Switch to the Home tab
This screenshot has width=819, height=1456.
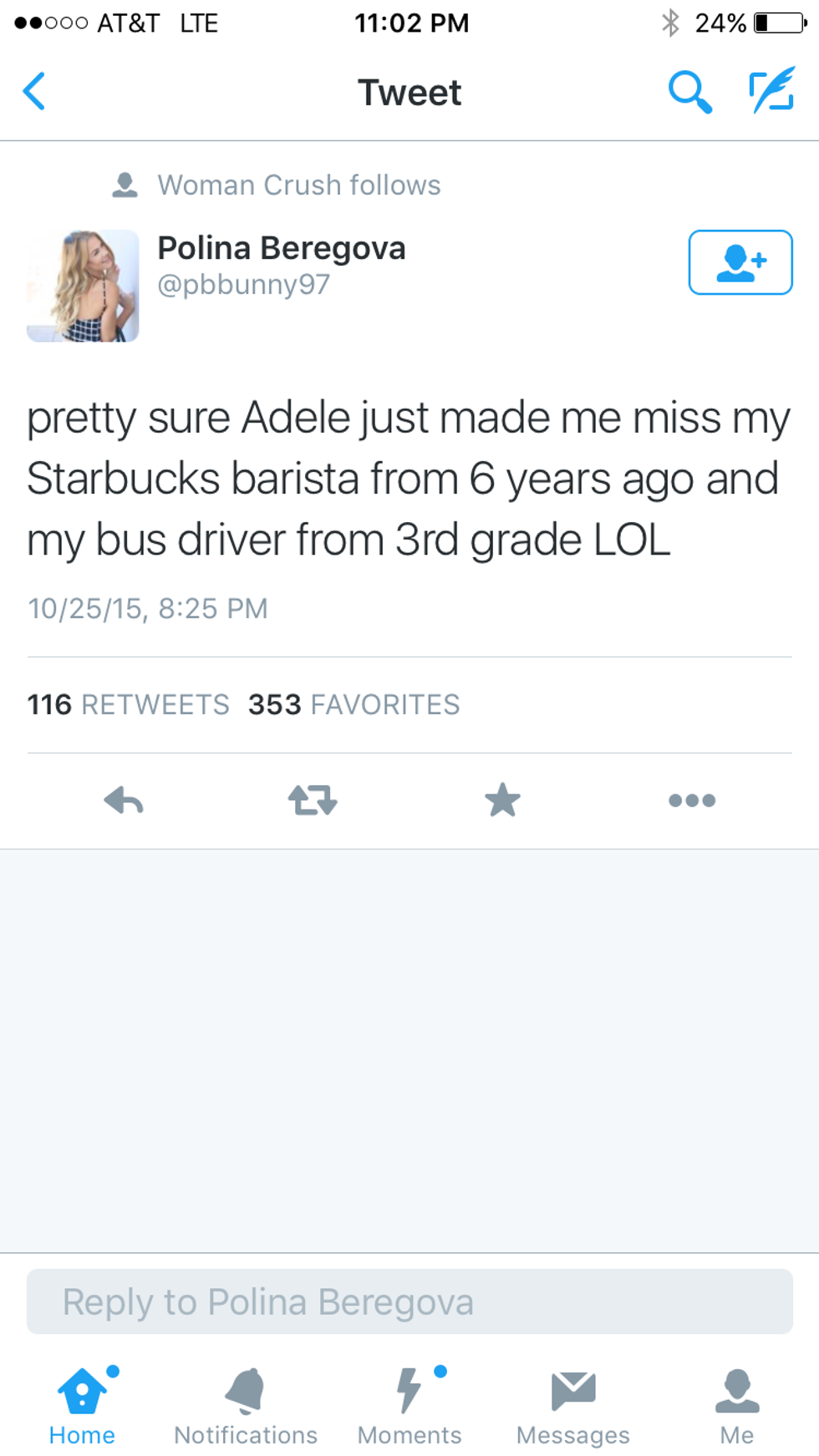(82, 1407)
